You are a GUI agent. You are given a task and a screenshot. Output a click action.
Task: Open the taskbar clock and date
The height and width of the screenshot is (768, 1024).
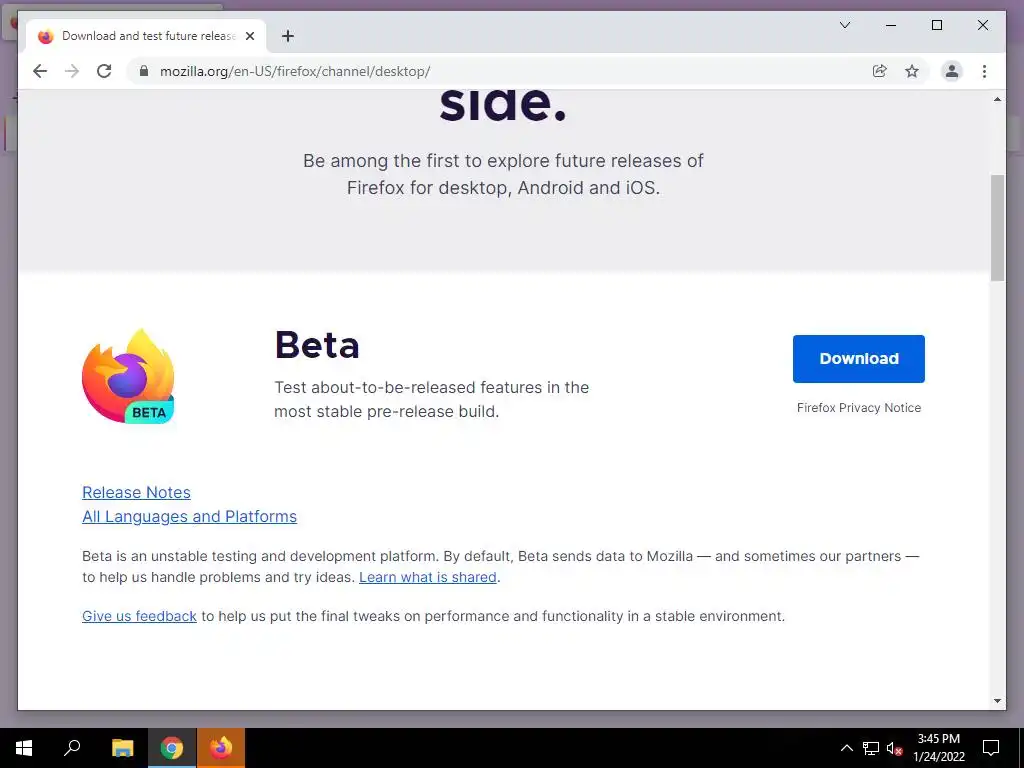click(938, 748)
